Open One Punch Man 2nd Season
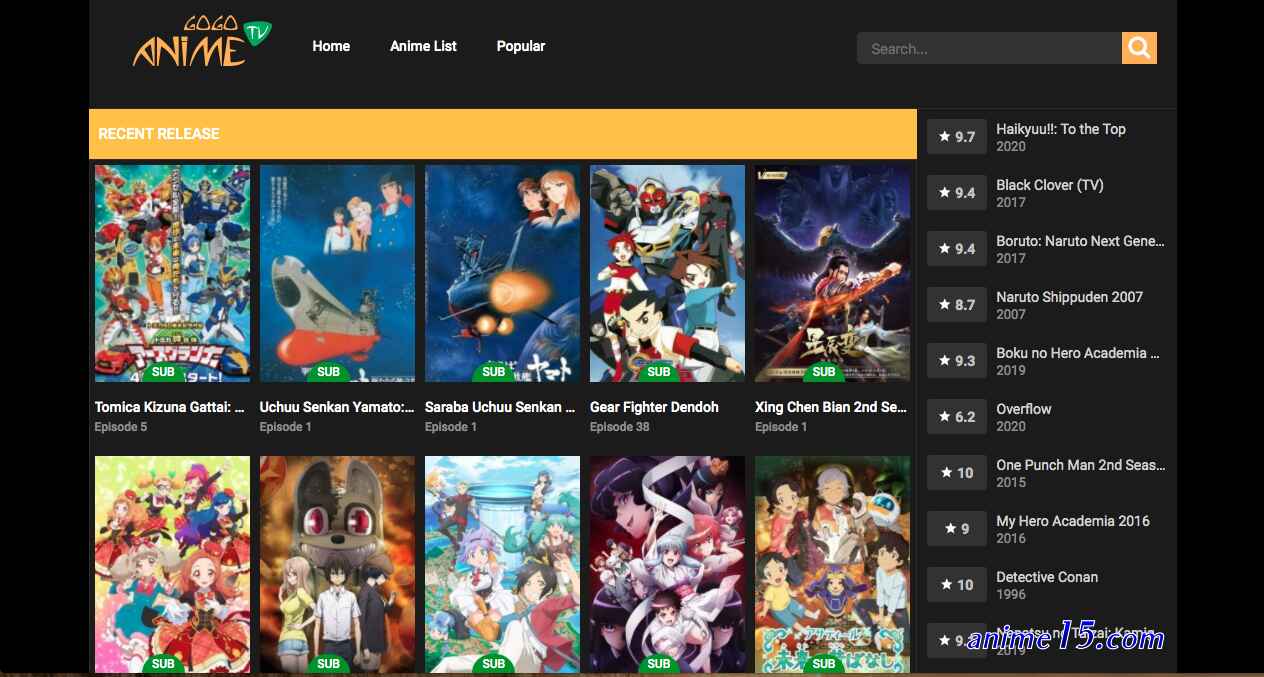The width and height of the screenshot is (1264, 677). [1080, 465]
